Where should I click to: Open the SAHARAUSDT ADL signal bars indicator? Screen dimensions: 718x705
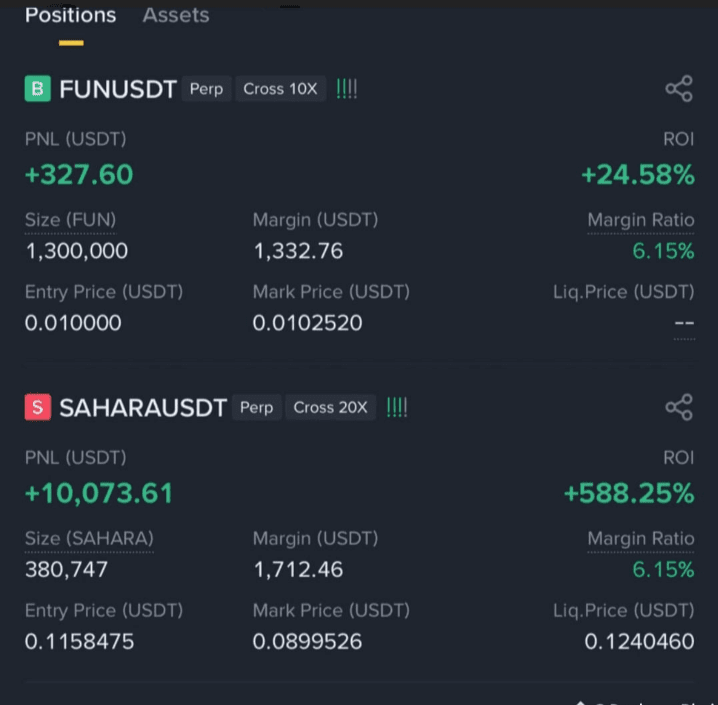click(397, 407)
